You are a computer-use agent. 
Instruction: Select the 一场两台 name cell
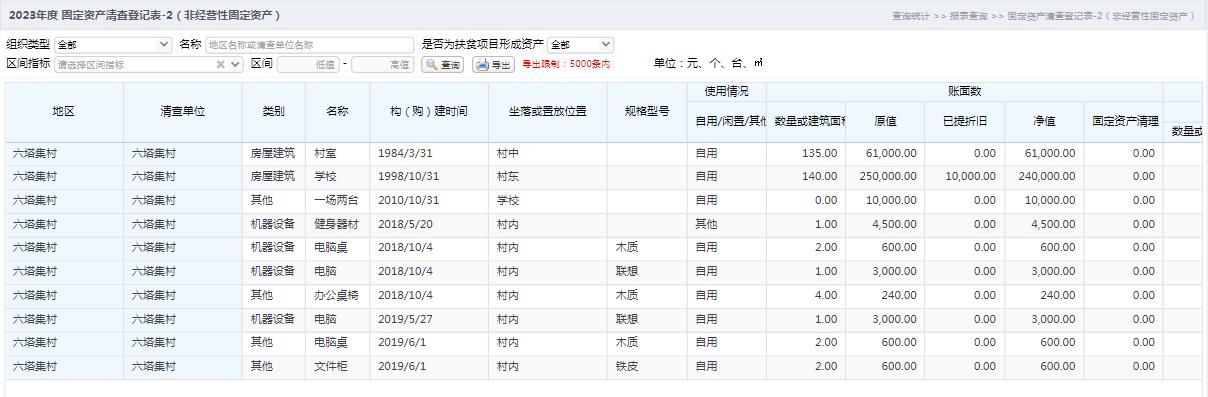point(338,201)
